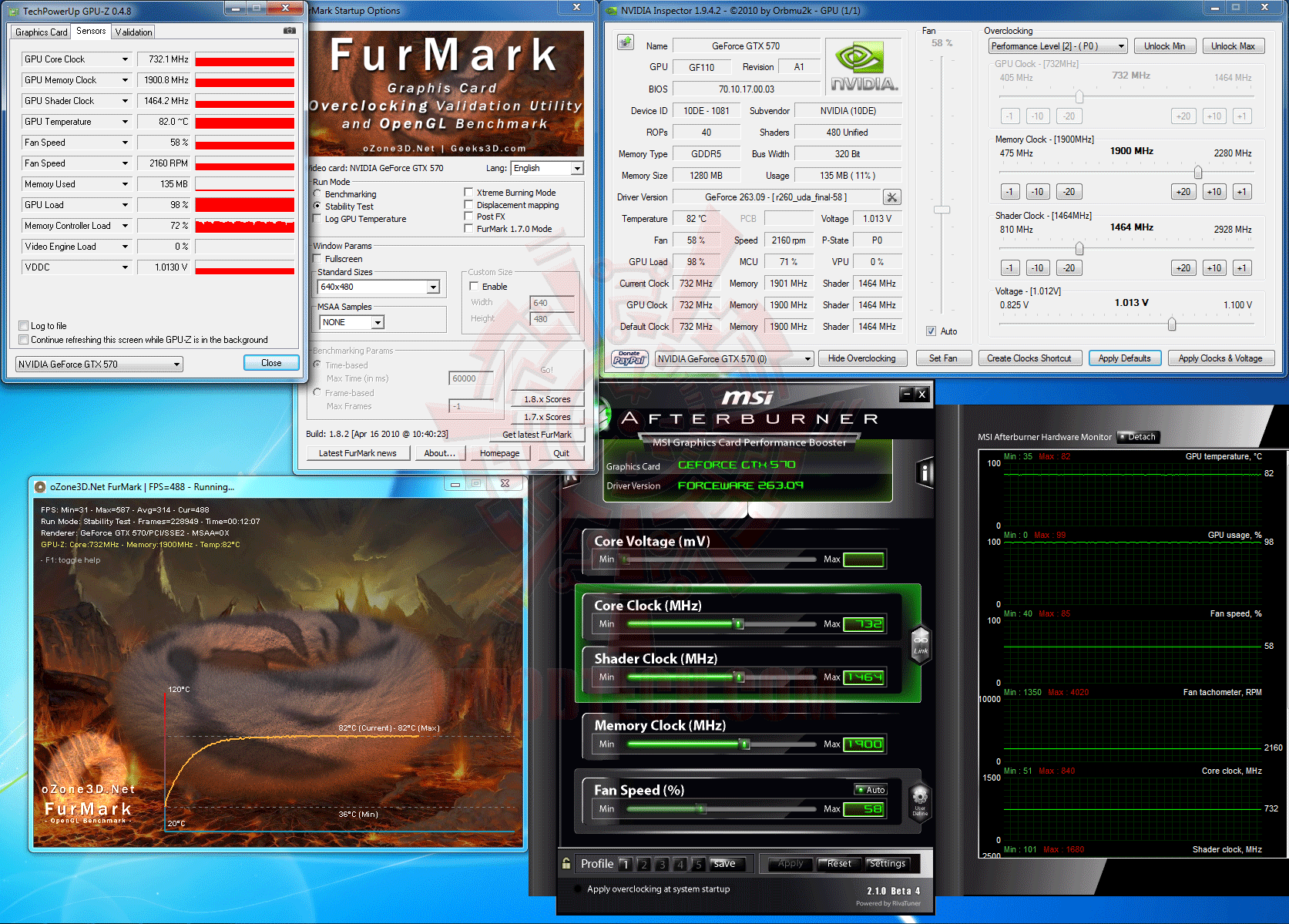Open the Lang English dropdown in FurMark
Viewport: 1289px width, 924px height.
pos(547,168)
